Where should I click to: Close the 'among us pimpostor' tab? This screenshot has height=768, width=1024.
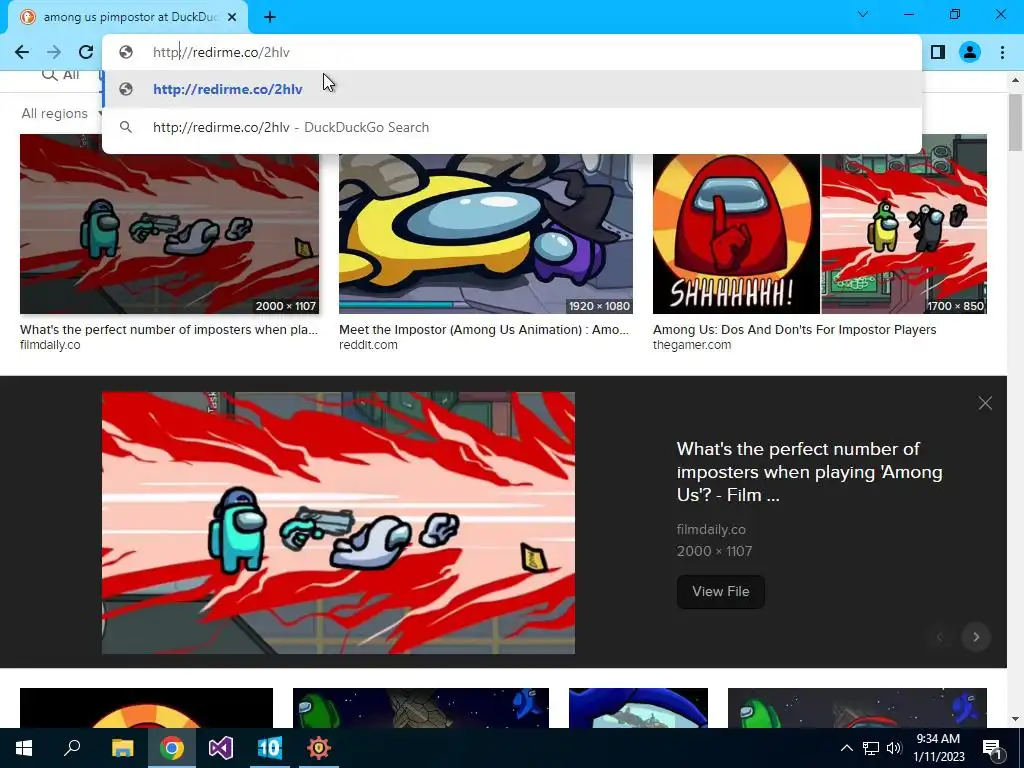232,17
